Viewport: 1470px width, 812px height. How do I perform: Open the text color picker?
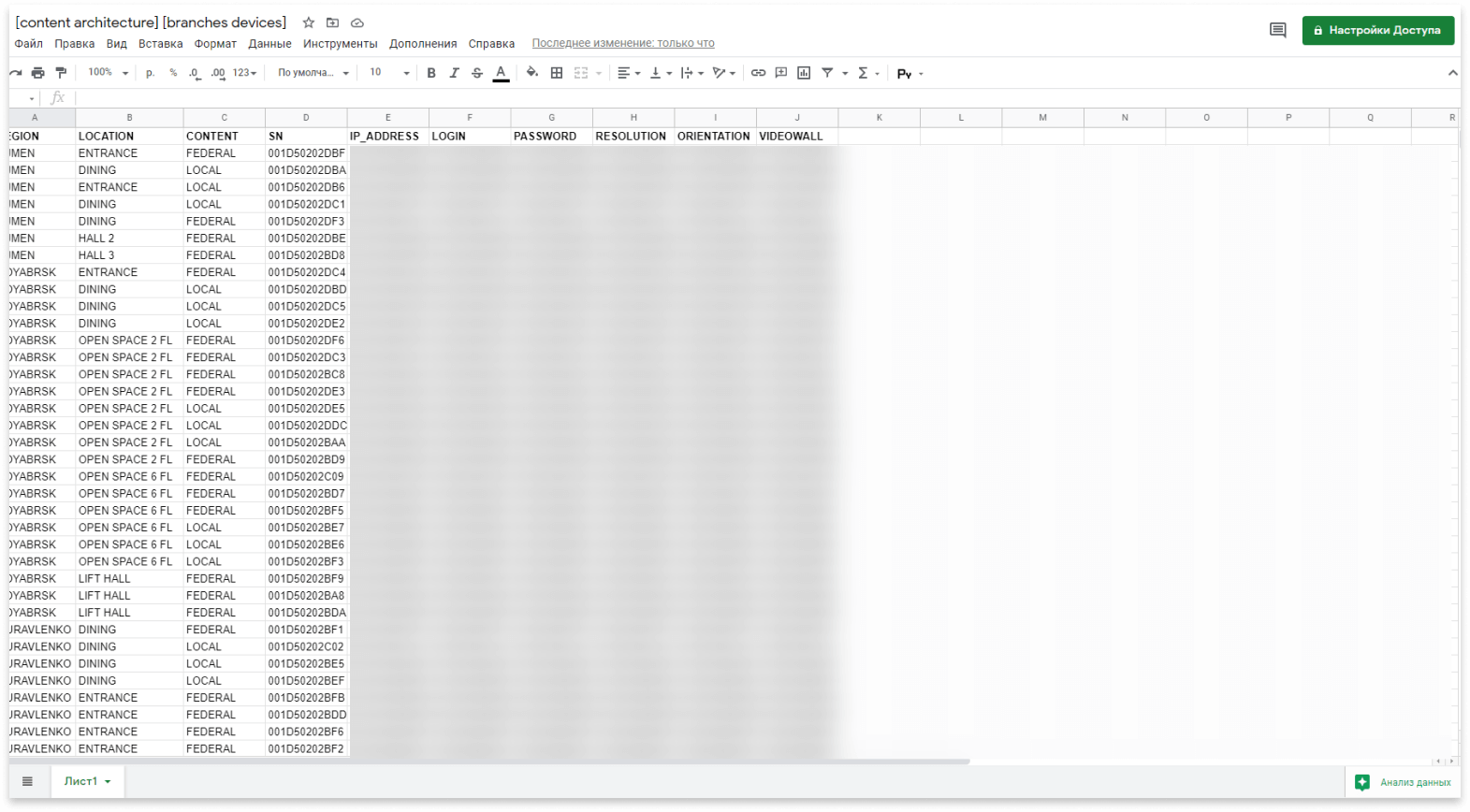501,73
